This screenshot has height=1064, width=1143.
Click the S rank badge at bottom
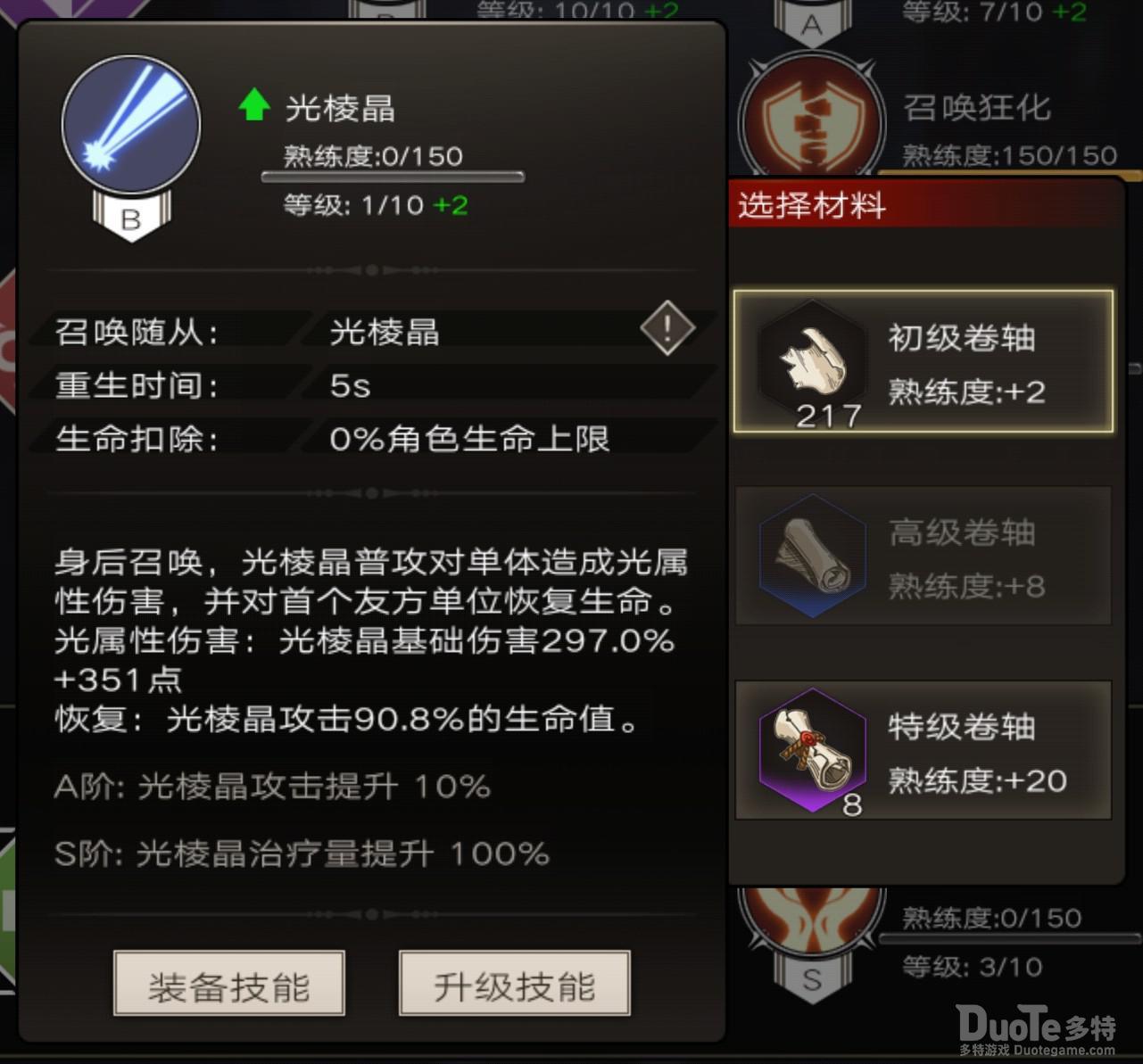811,978
